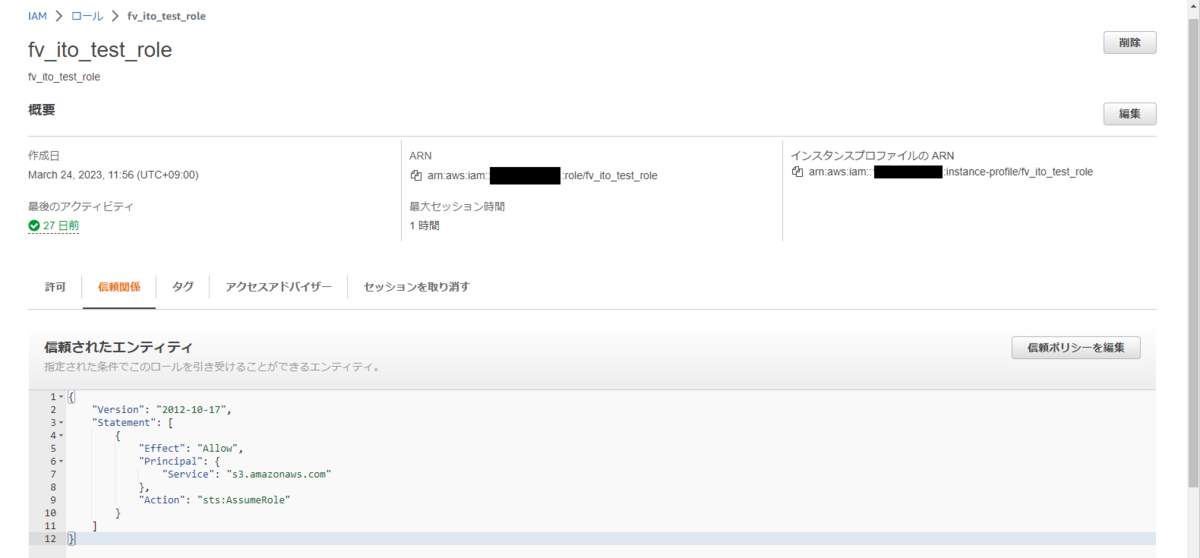Select the 信頼関係 tab
Viewport: 1200px width, 558px height.
pyautogui.click(x=119, y=287)
